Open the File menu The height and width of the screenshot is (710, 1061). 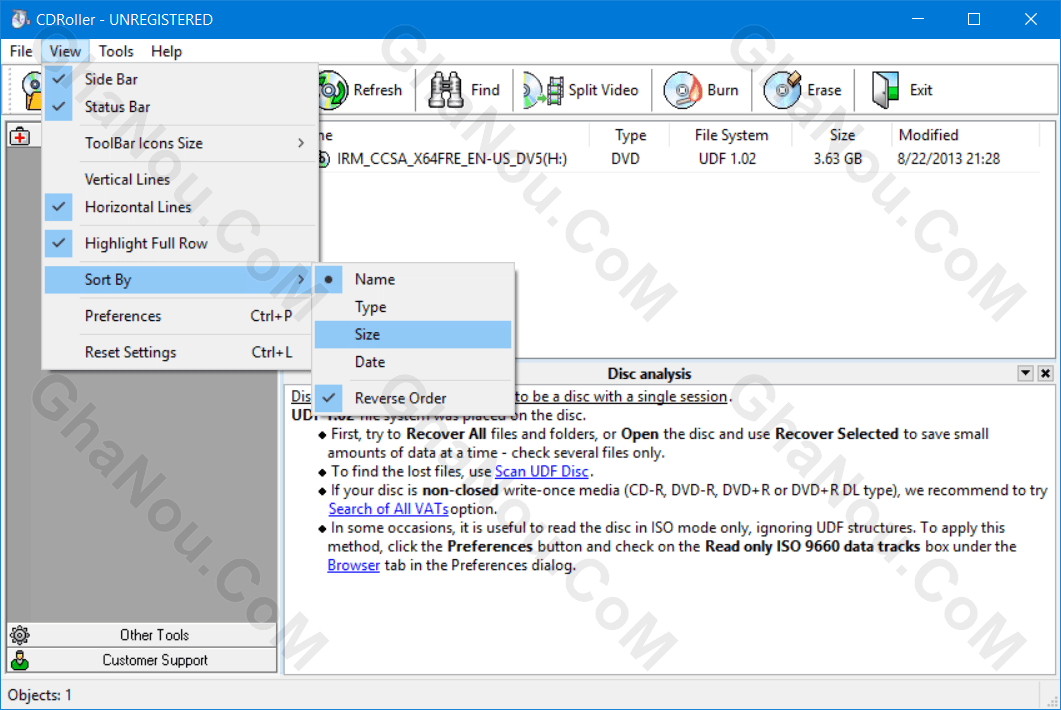coord(21,51)
